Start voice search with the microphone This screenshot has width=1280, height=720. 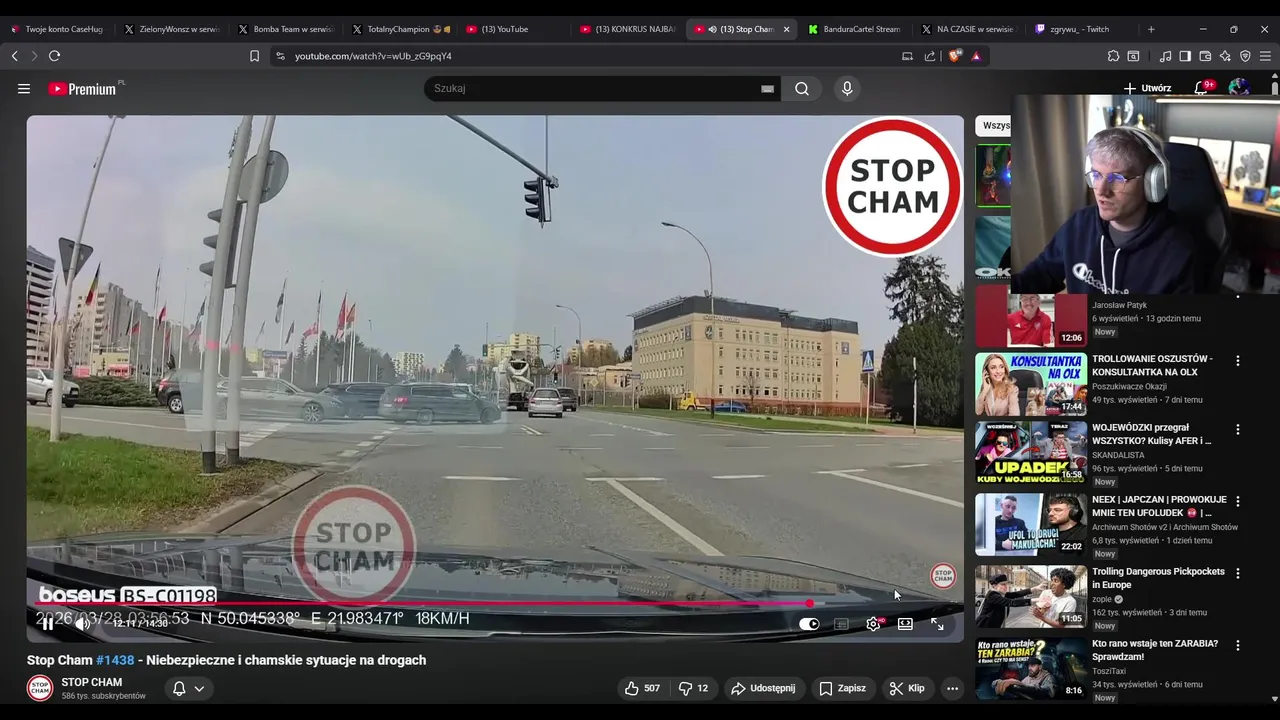coord(847,88)
